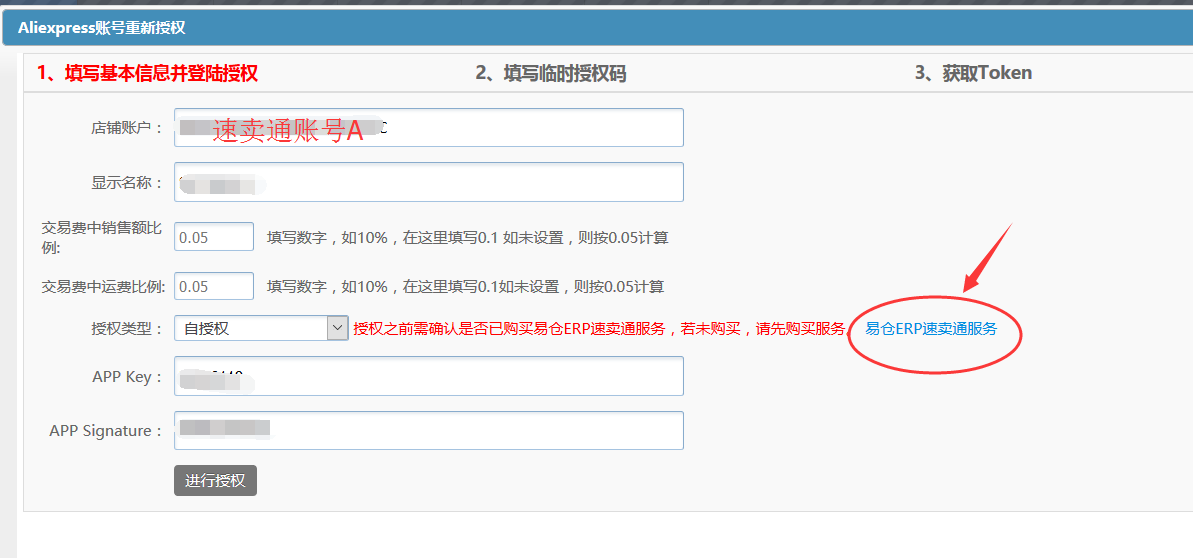1193x558 pixels.
Task: Click the 店铺账户 label
Action: coord(127,128)
